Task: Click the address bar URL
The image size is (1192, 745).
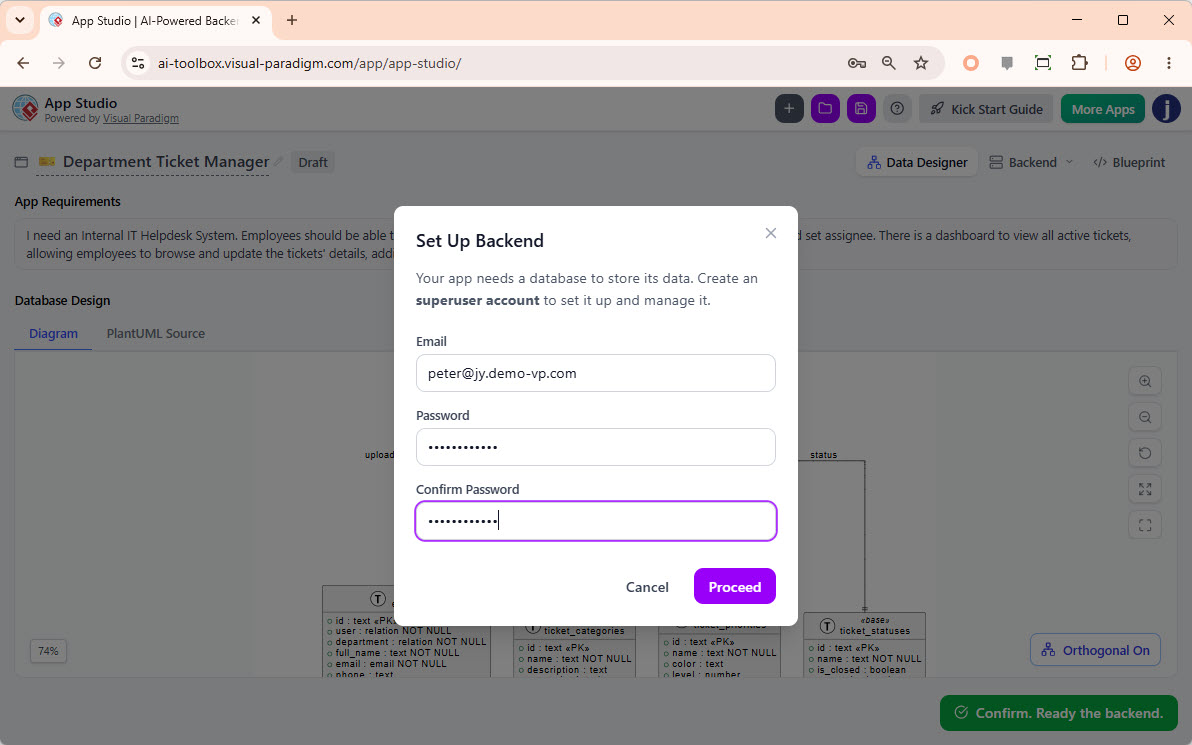Action: click(309, 63)
